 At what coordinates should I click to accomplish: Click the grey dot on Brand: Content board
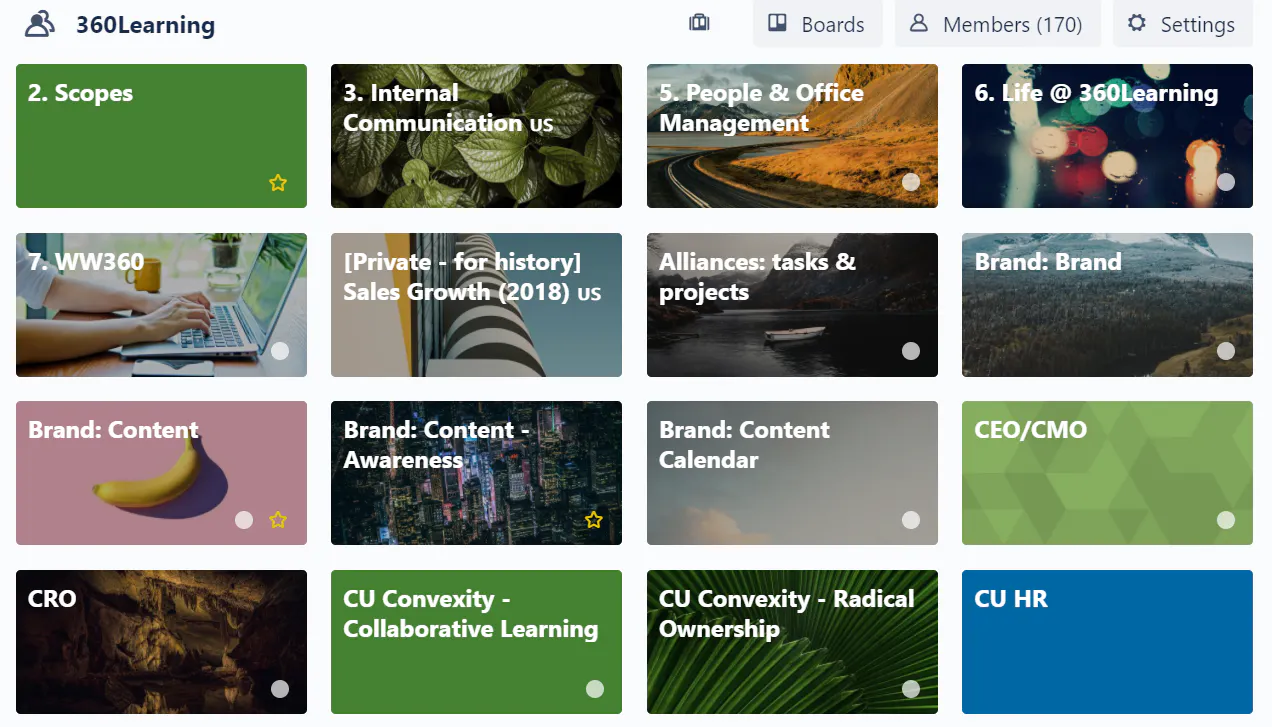click(244, 520)
